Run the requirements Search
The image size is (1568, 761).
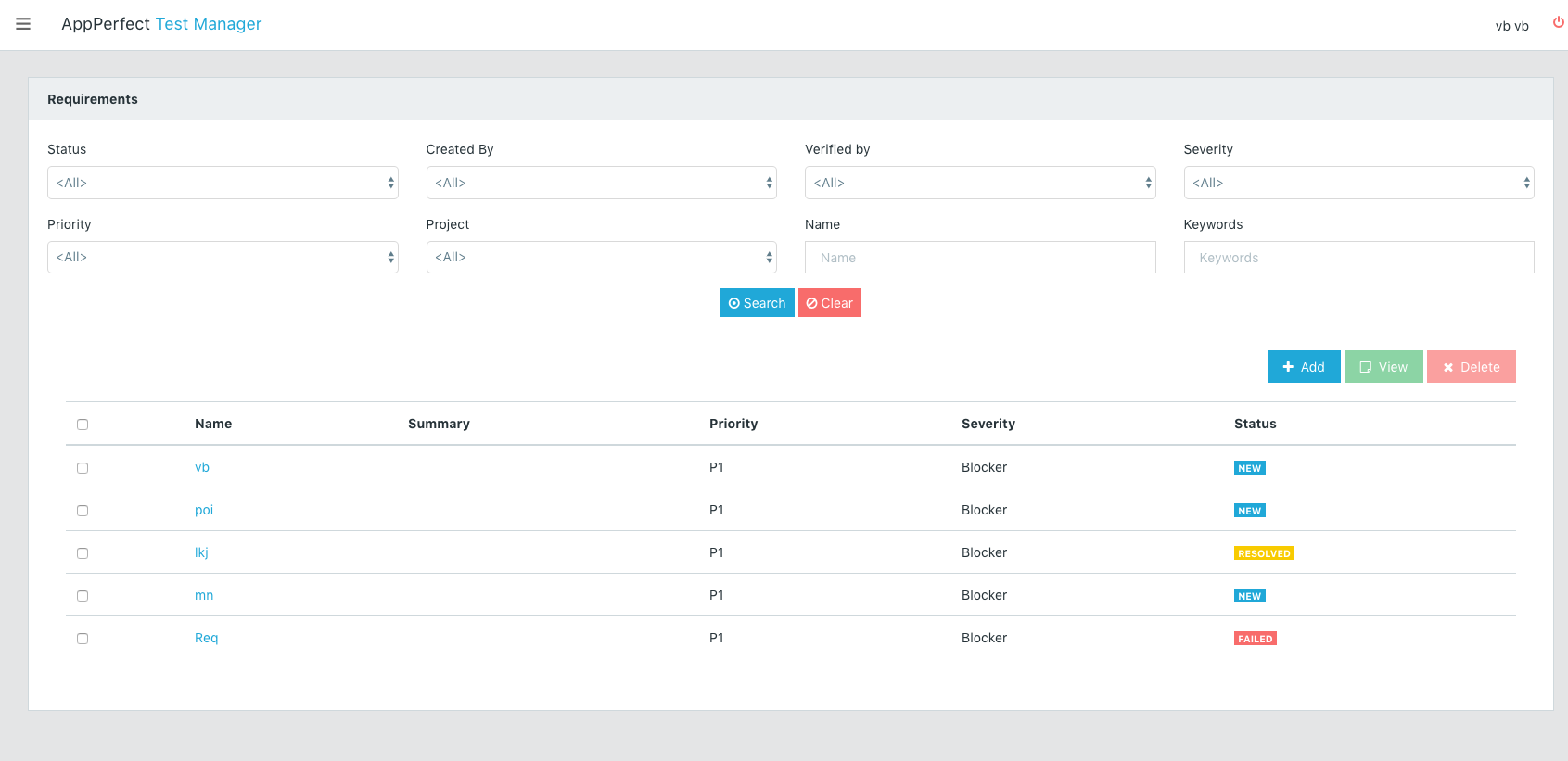coord(758,303)
